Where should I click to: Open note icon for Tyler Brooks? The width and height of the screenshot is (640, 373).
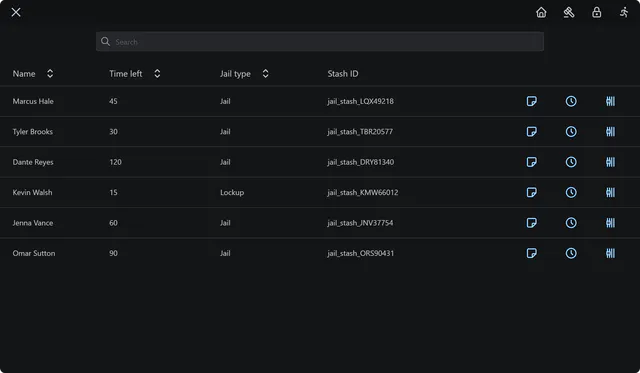point(531,131)
